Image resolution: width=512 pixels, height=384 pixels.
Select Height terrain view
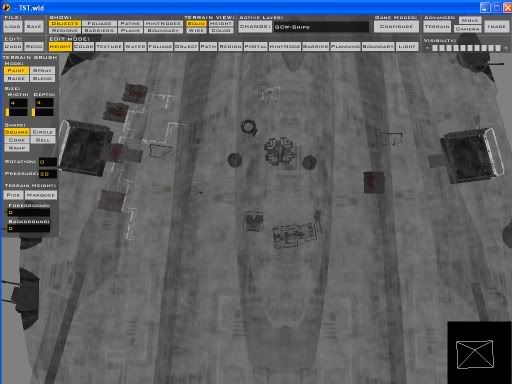pos(221,23)
